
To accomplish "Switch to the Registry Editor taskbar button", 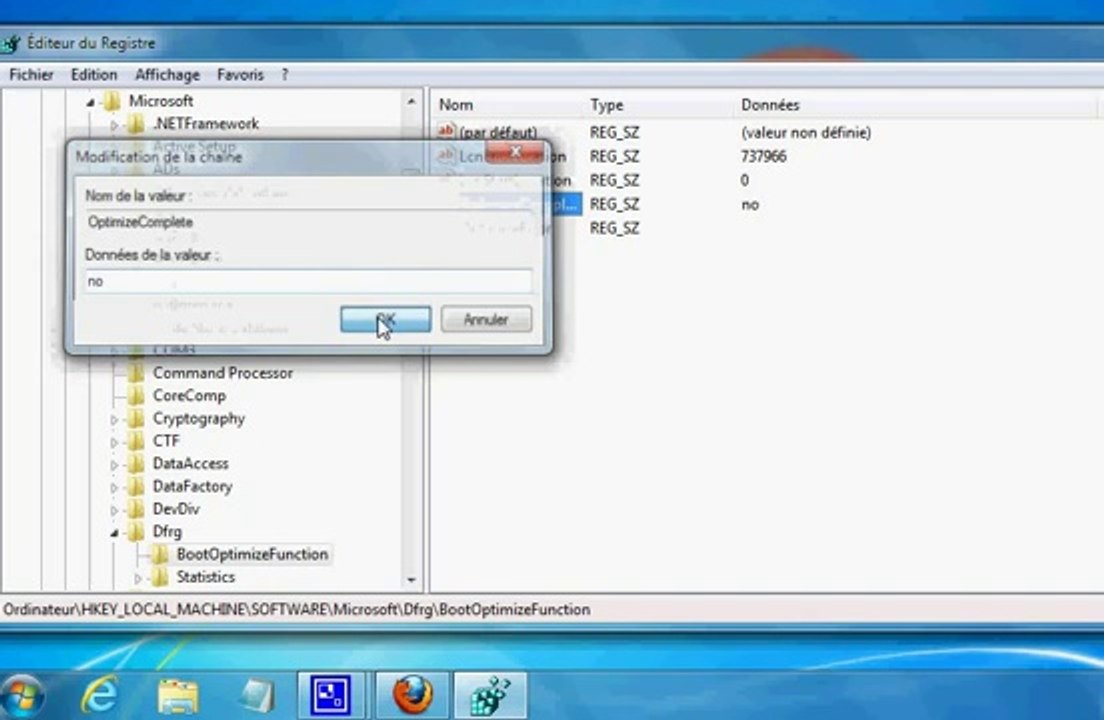I will click(490, 695).
